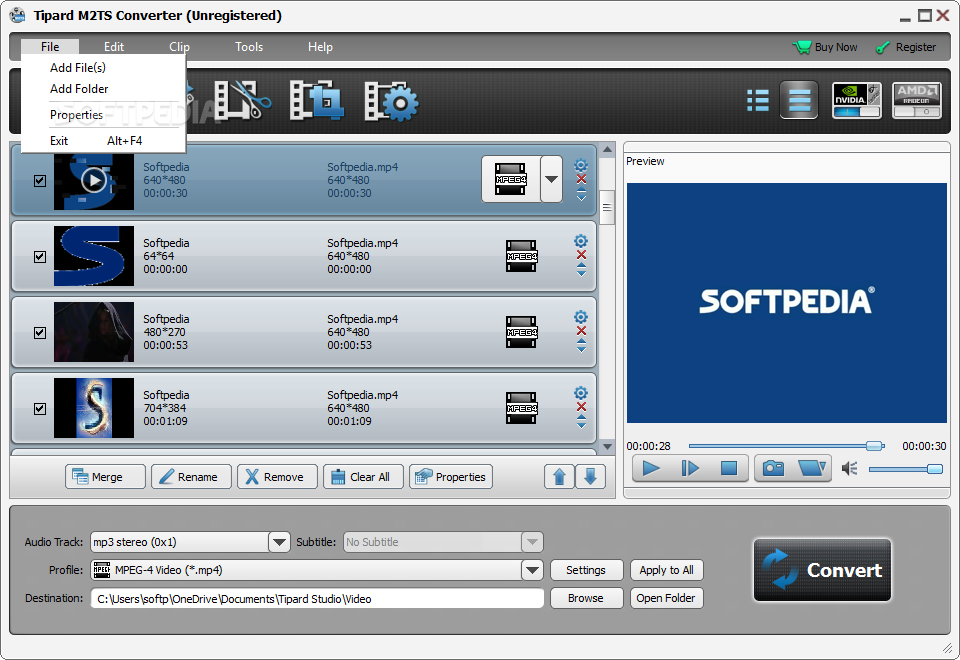Click Open Folder button

click(x=667, y=598)
